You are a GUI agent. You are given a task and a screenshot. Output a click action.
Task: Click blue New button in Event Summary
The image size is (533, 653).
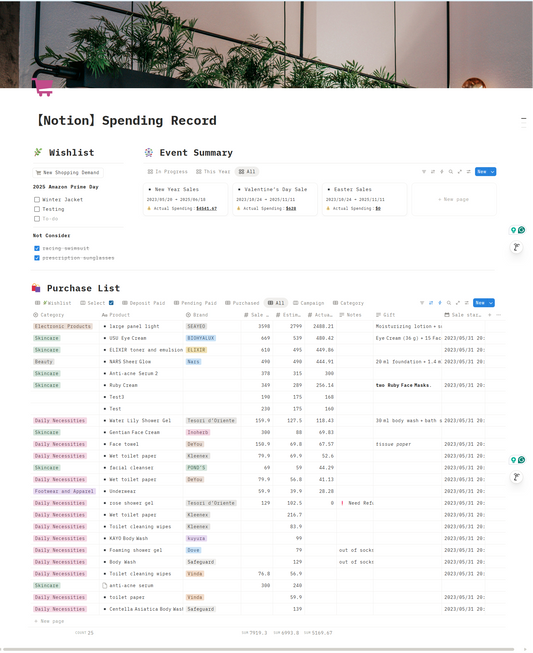click(x=482, y=172)
